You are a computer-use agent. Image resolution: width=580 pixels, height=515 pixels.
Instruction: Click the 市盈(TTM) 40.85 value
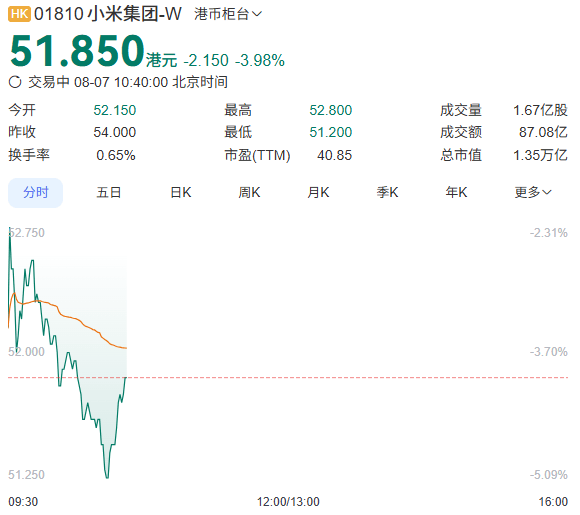click(334, 155)
